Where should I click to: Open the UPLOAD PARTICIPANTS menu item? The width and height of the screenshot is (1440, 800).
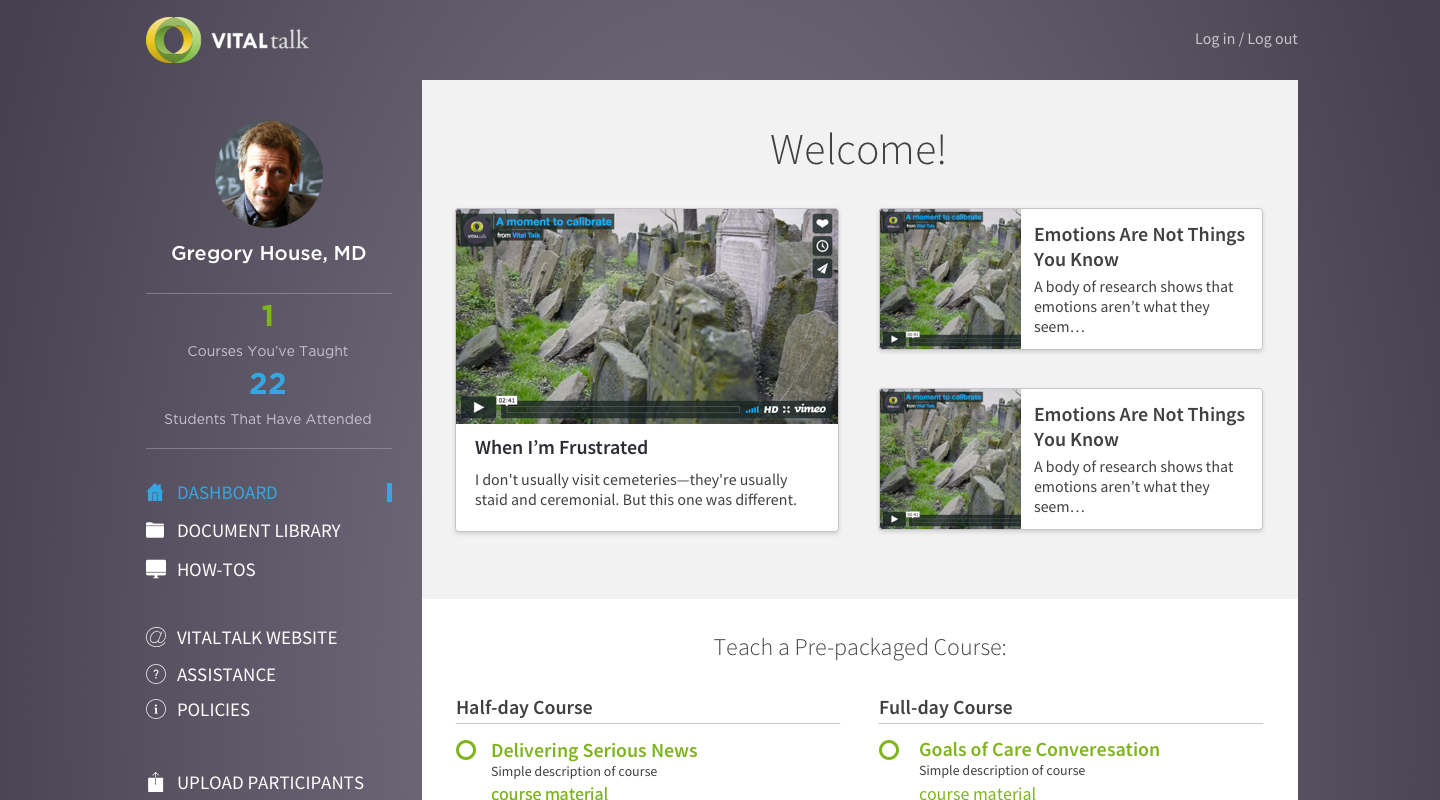pyautogui.click(x=270, y=783)
